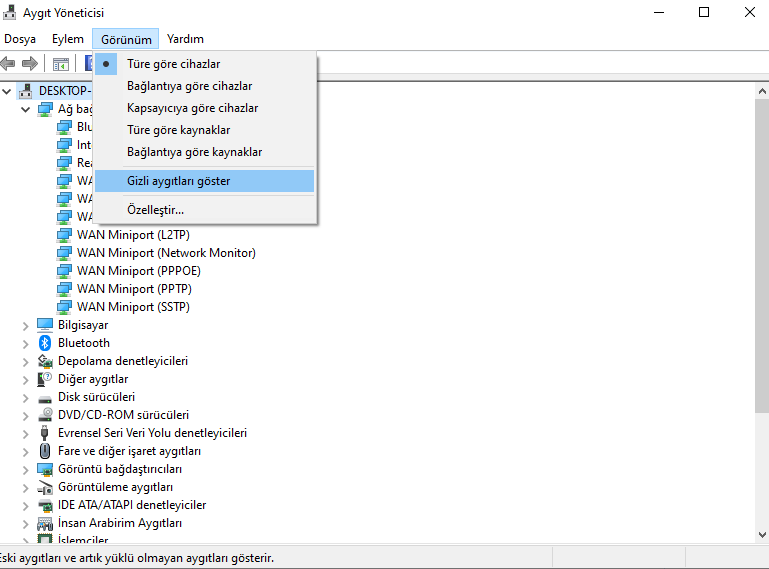
Task: Choose 'Türe göre kaynaklar' view
Action: pos(205,130)
